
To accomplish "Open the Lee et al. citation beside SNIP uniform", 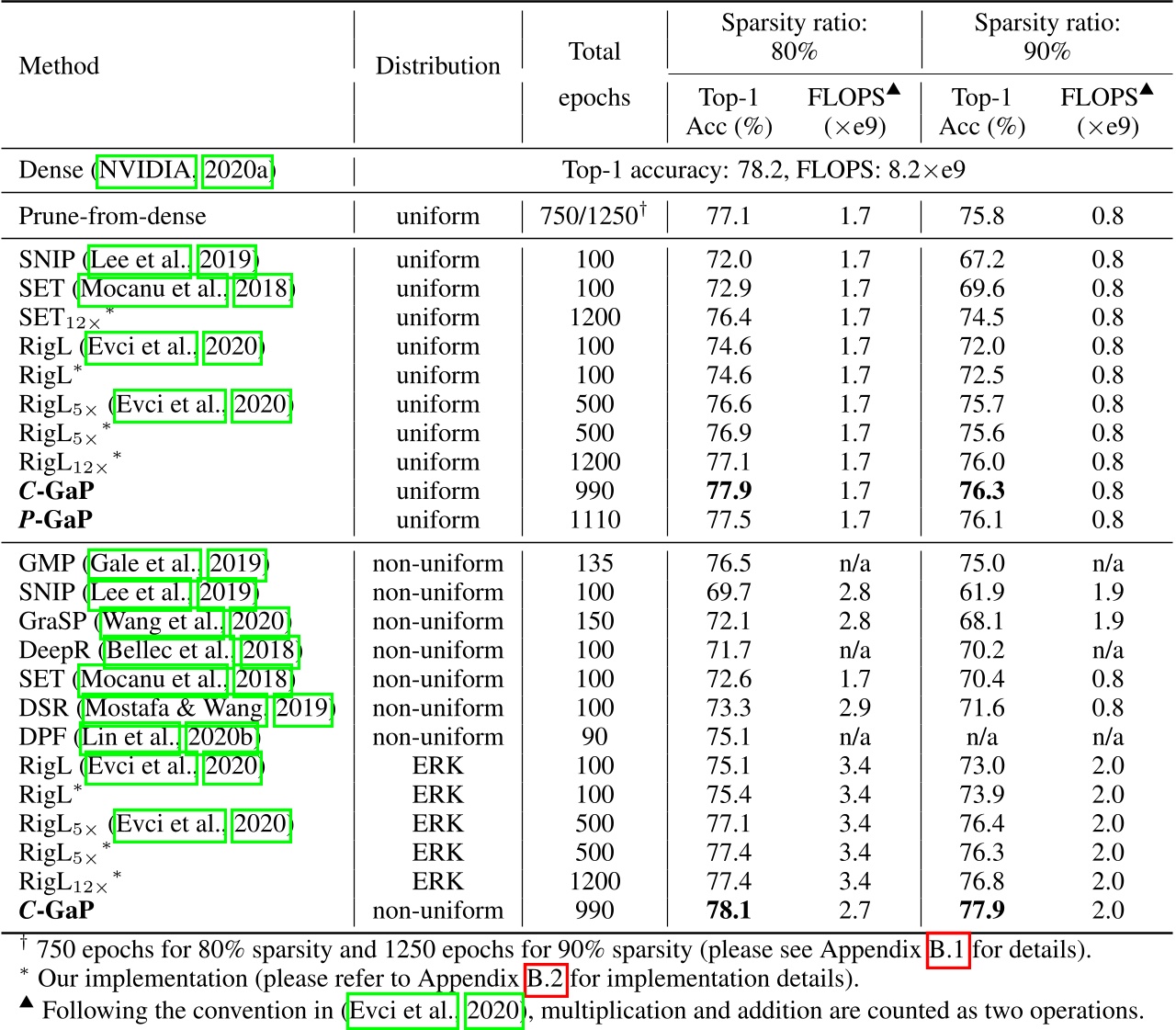I will 140,260.
